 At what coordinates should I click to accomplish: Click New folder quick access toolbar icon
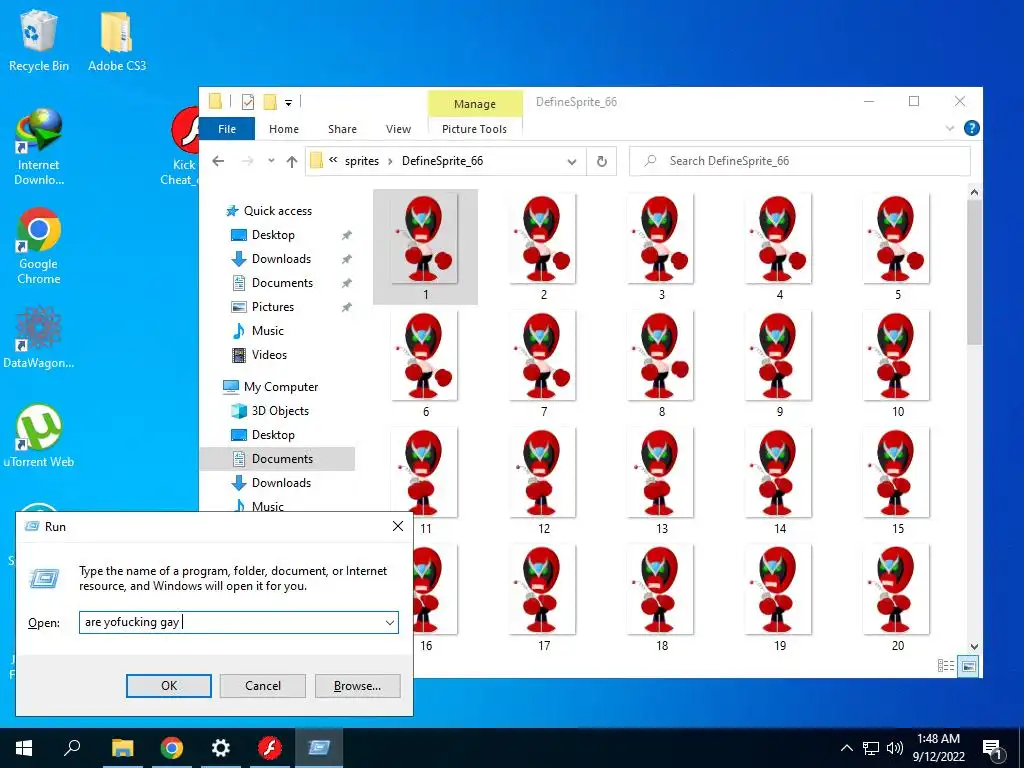click(270, 102)
